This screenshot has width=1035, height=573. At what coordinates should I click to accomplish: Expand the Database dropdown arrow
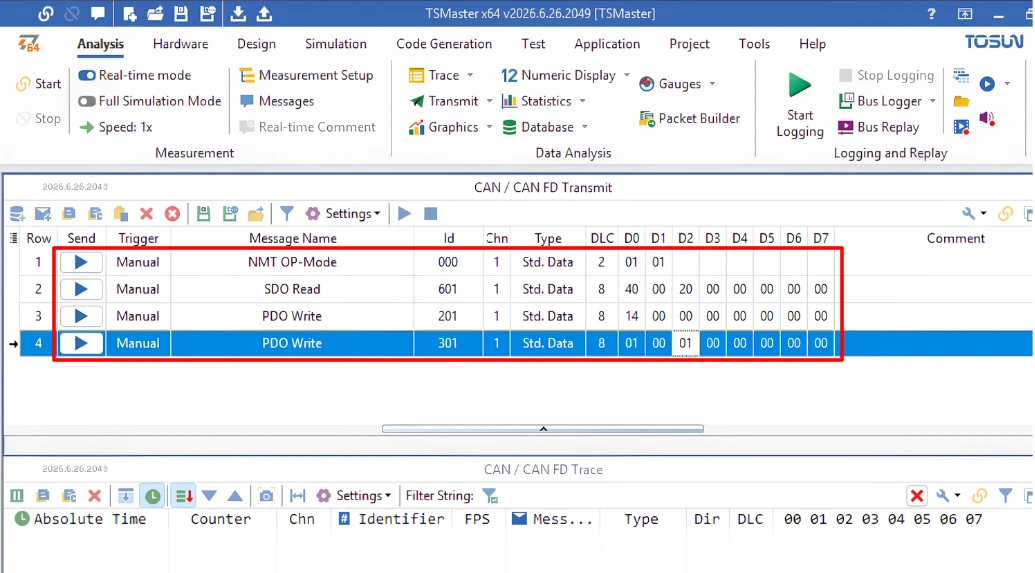pos(584,127)
